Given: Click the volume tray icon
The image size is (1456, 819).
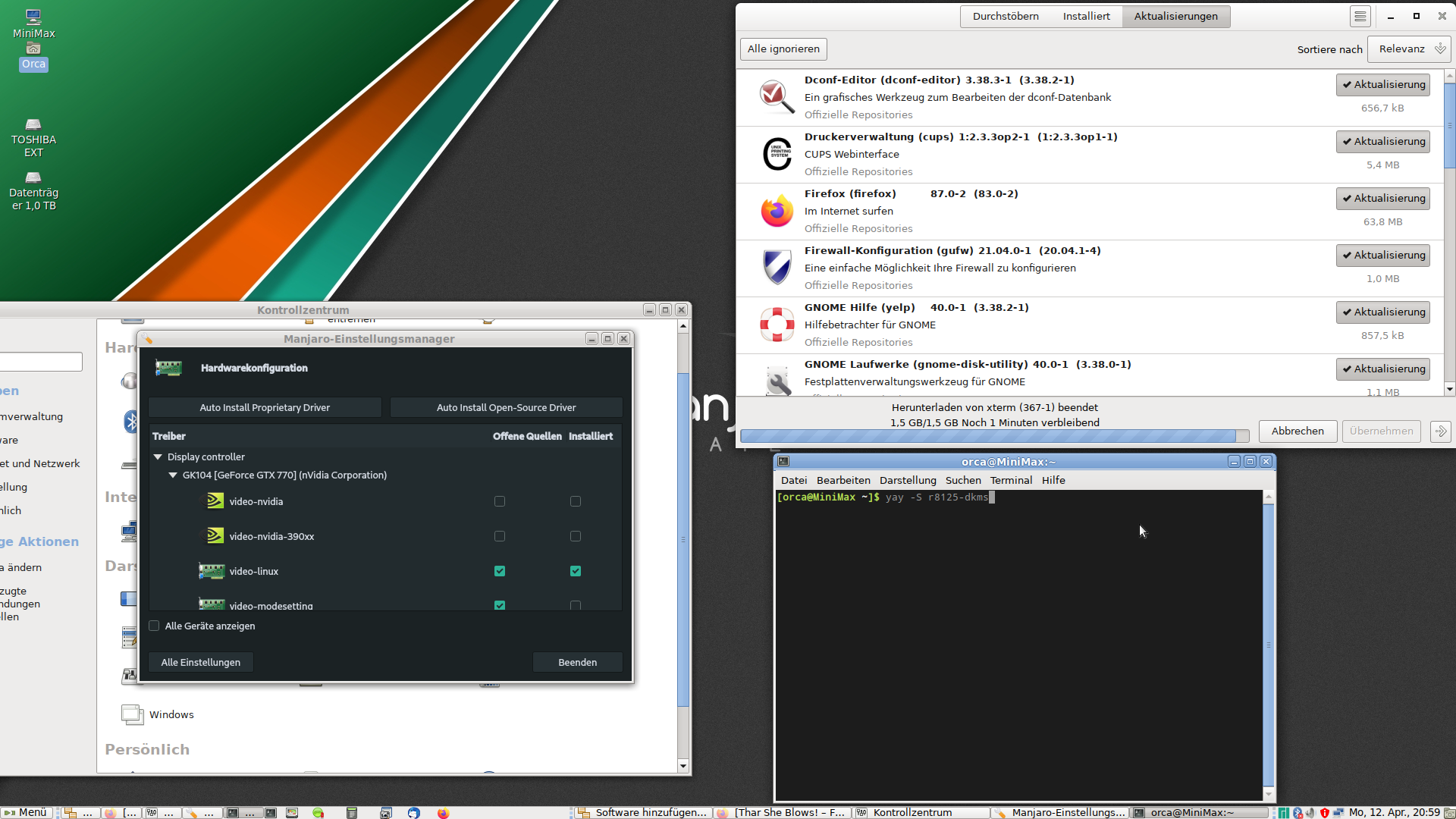Looking at the screenshot, I should (1311, 813).
